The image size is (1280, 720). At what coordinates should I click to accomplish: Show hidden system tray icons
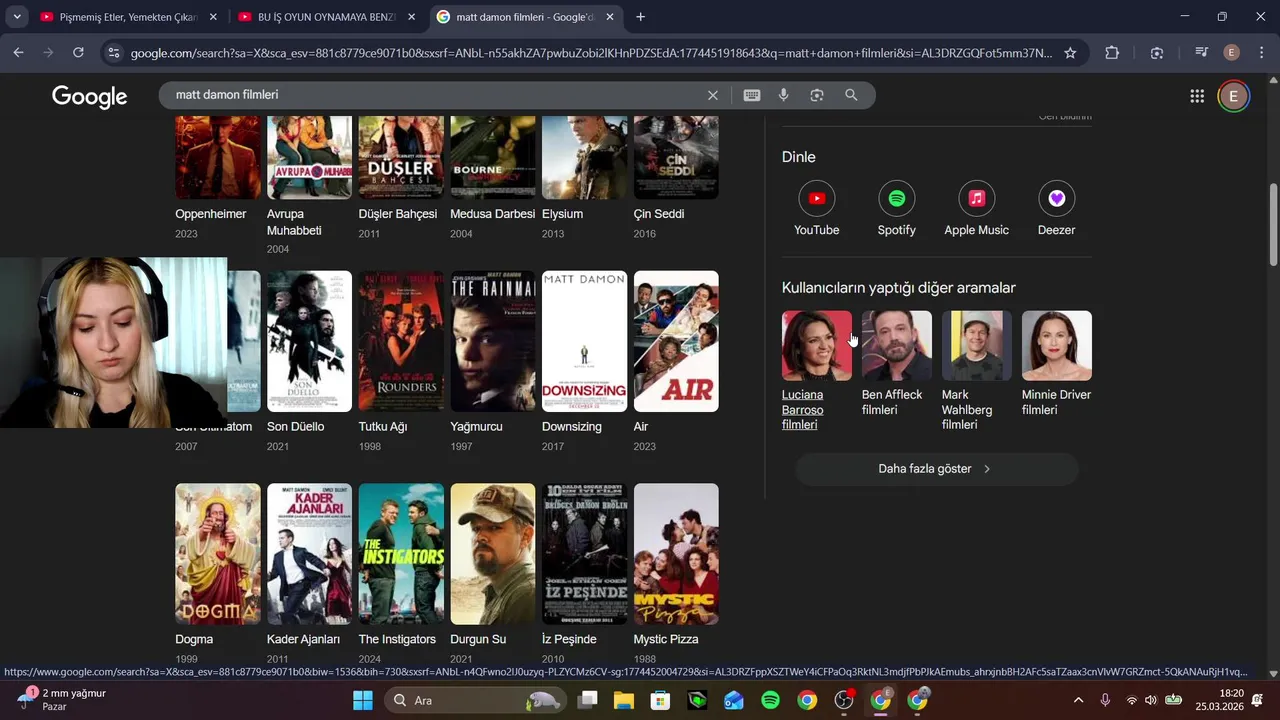(1078, 700)
